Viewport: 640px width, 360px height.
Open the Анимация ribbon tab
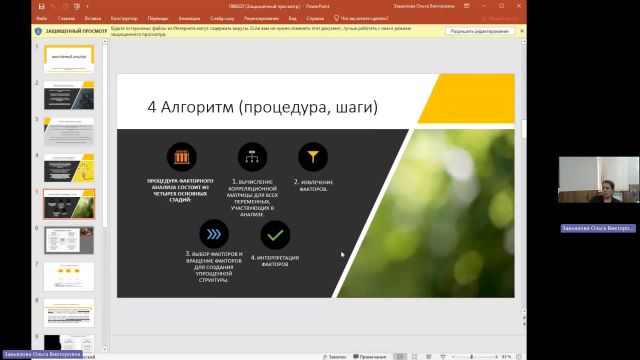(x=189, y=18)
